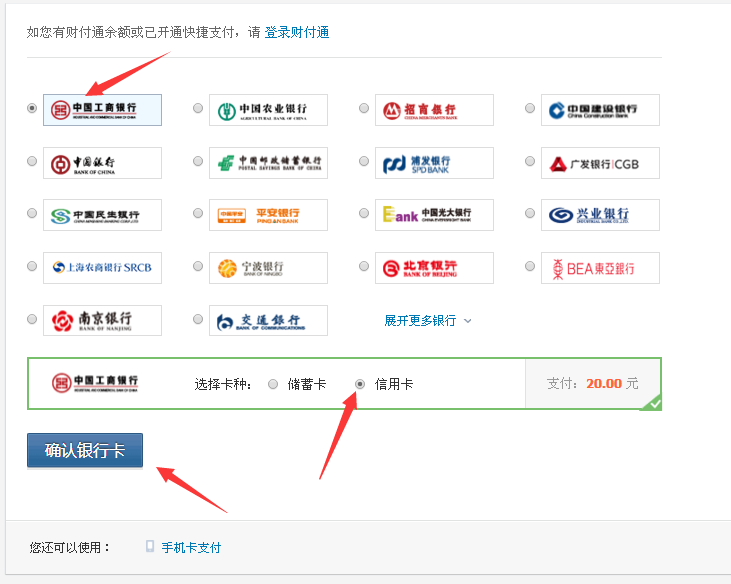
Task: Select radio button for 兴业银行
Action: [x=530, y=213]
